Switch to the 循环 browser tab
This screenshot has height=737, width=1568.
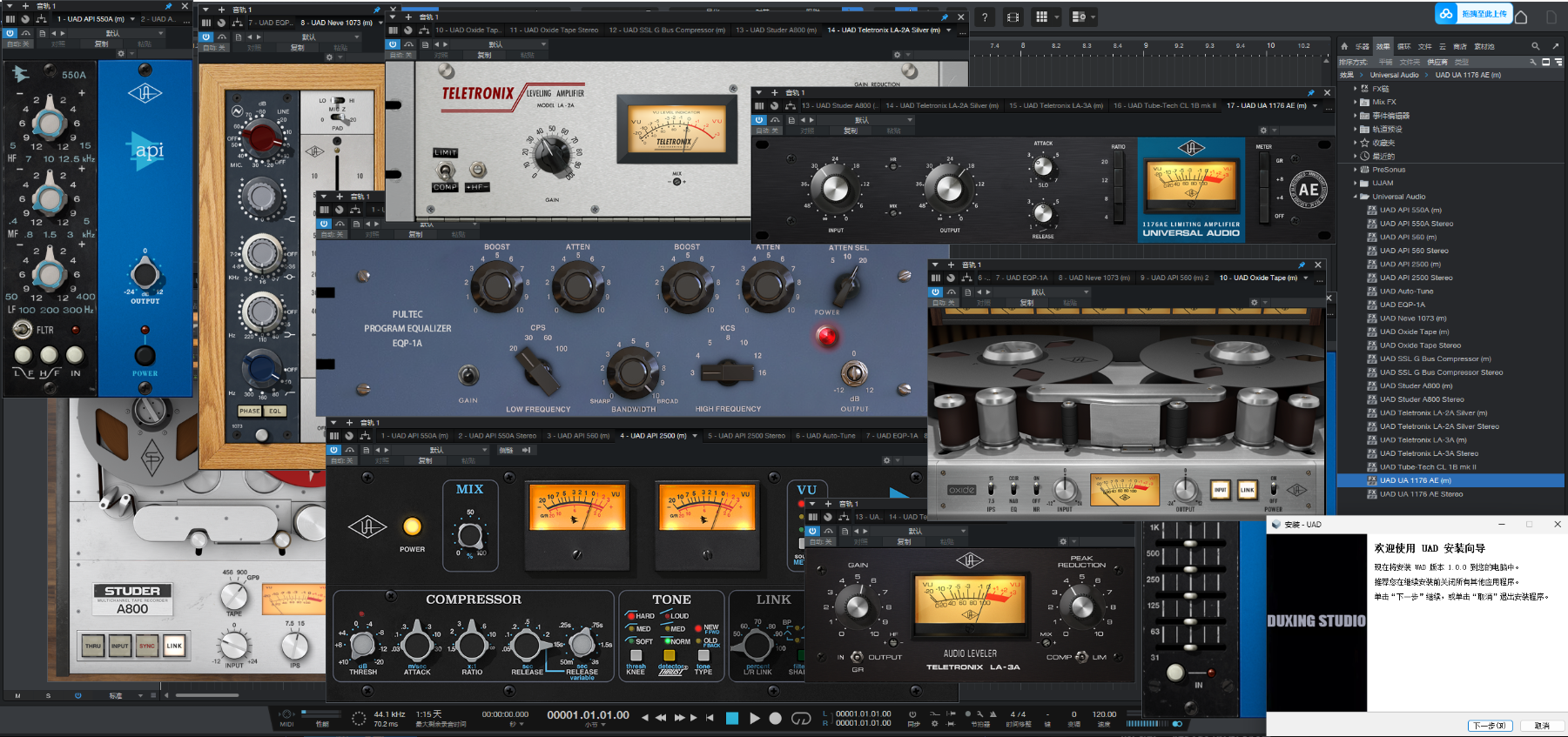point(1404,46)
